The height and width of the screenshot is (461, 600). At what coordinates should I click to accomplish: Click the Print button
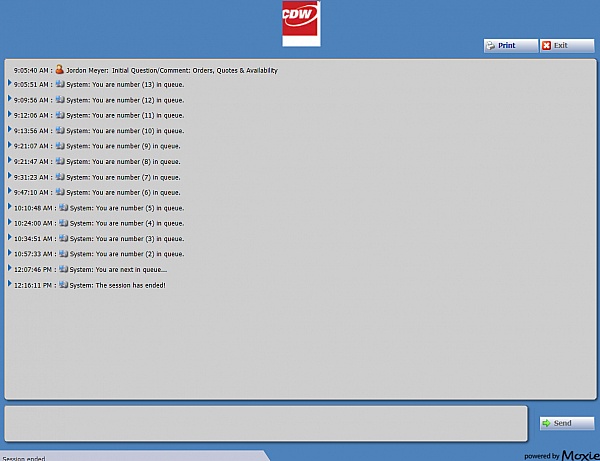510,46
